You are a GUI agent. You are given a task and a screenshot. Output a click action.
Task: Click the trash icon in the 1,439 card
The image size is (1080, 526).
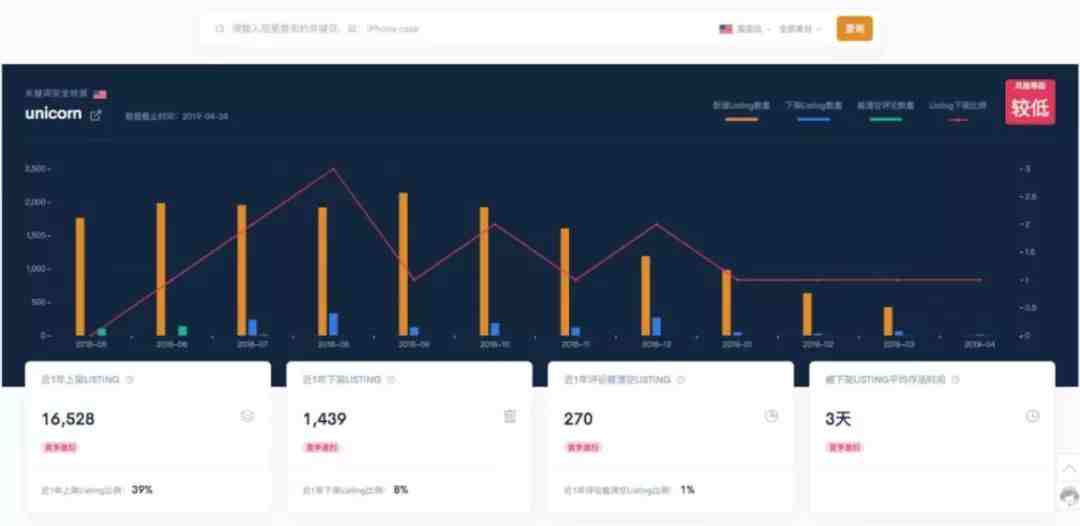pyautogui.click(x=510, y=416)
